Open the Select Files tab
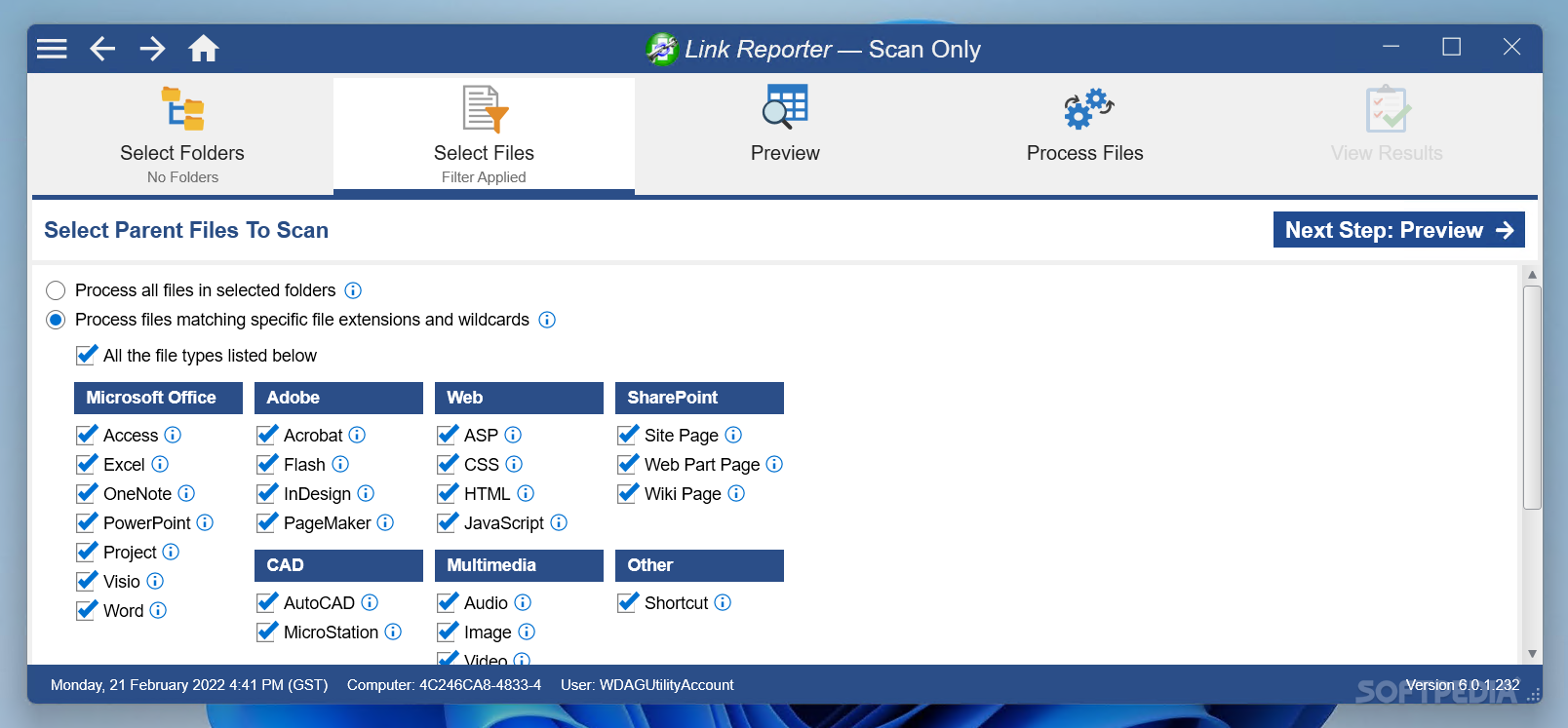The width and height of the screenshot is (1568, 728). pos(484,134)
